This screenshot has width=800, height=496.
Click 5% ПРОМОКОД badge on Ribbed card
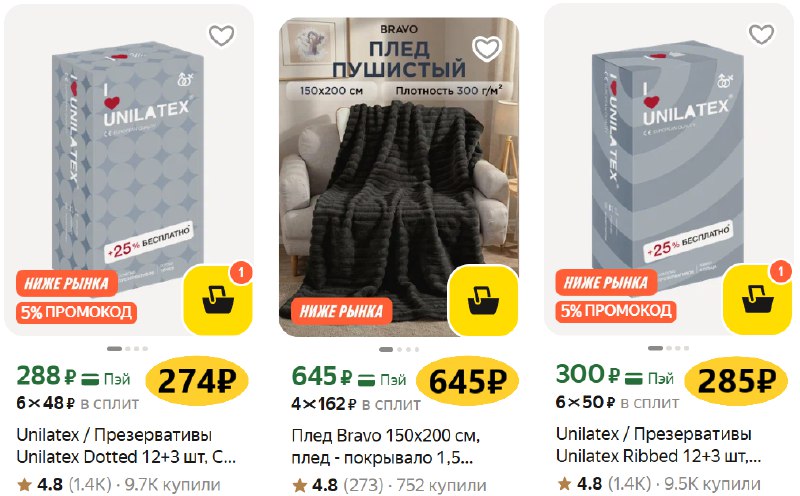pyautogui.click(x=616, y=310)
